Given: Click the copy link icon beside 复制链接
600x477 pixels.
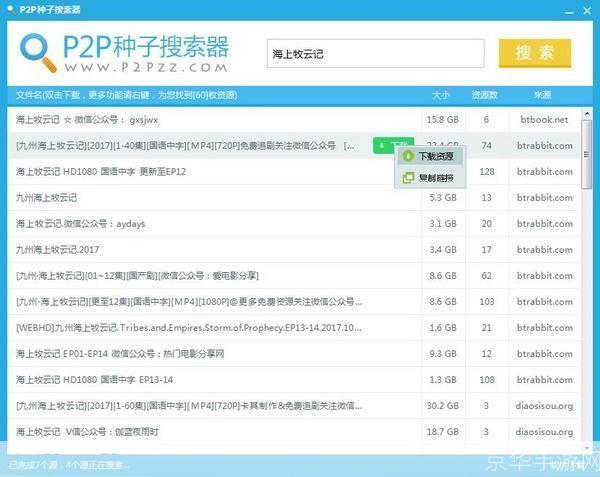Looking at the screenshot, I should (408, 177).
